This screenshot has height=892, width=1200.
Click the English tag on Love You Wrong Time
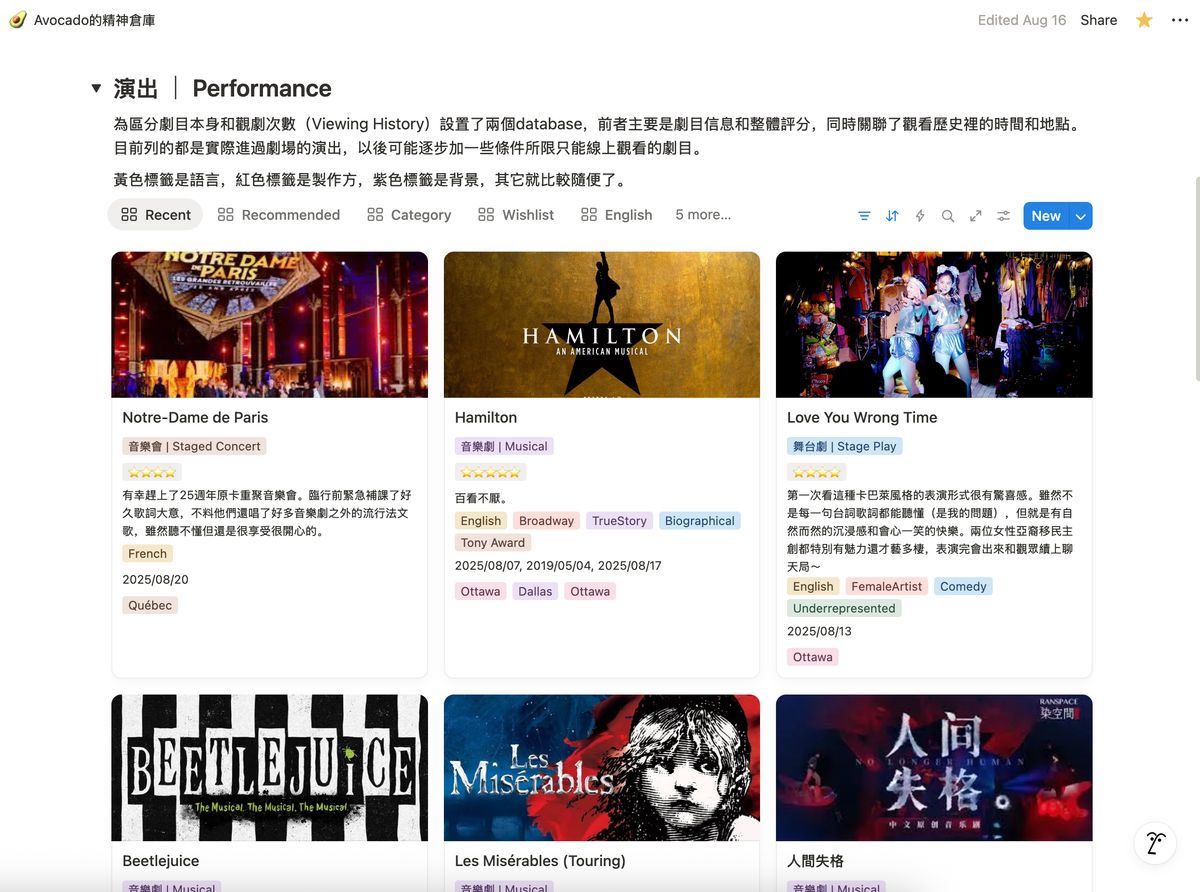click(x=813, y=586)
